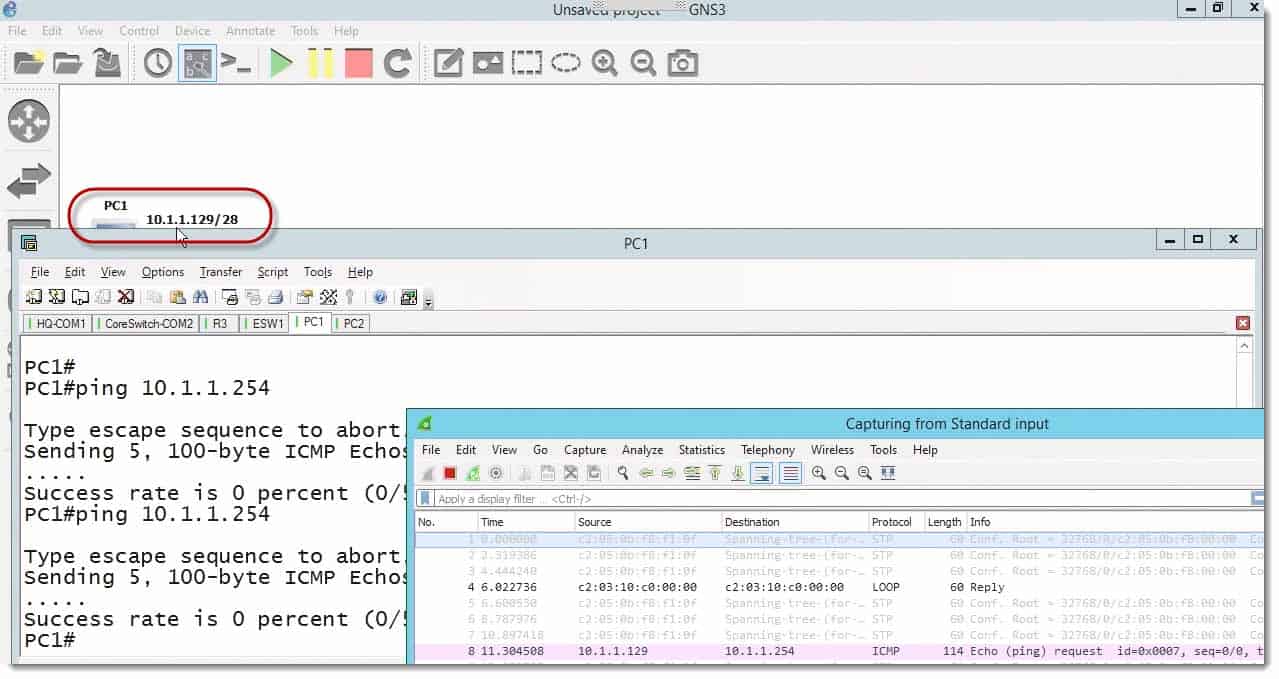Open the GNS3 Control menu
The image size is (1279, 679).
139,31
